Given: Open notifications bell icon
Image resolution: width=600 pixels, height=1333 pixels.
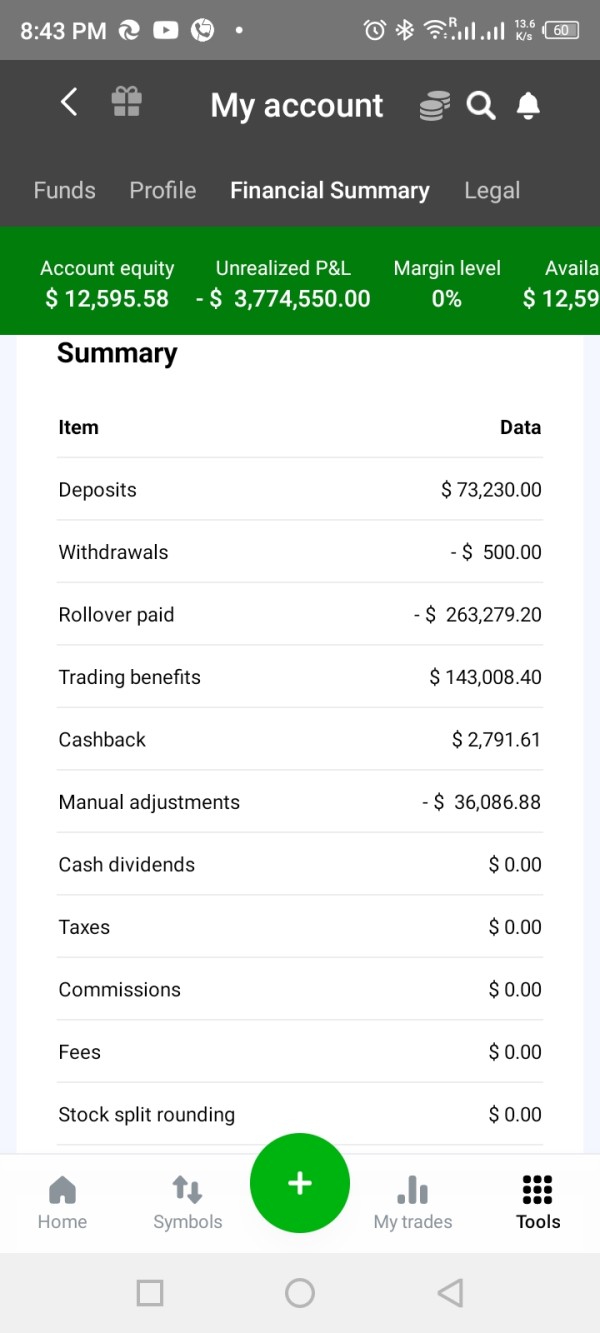Looking at the screenshot, I should point(528,105).
